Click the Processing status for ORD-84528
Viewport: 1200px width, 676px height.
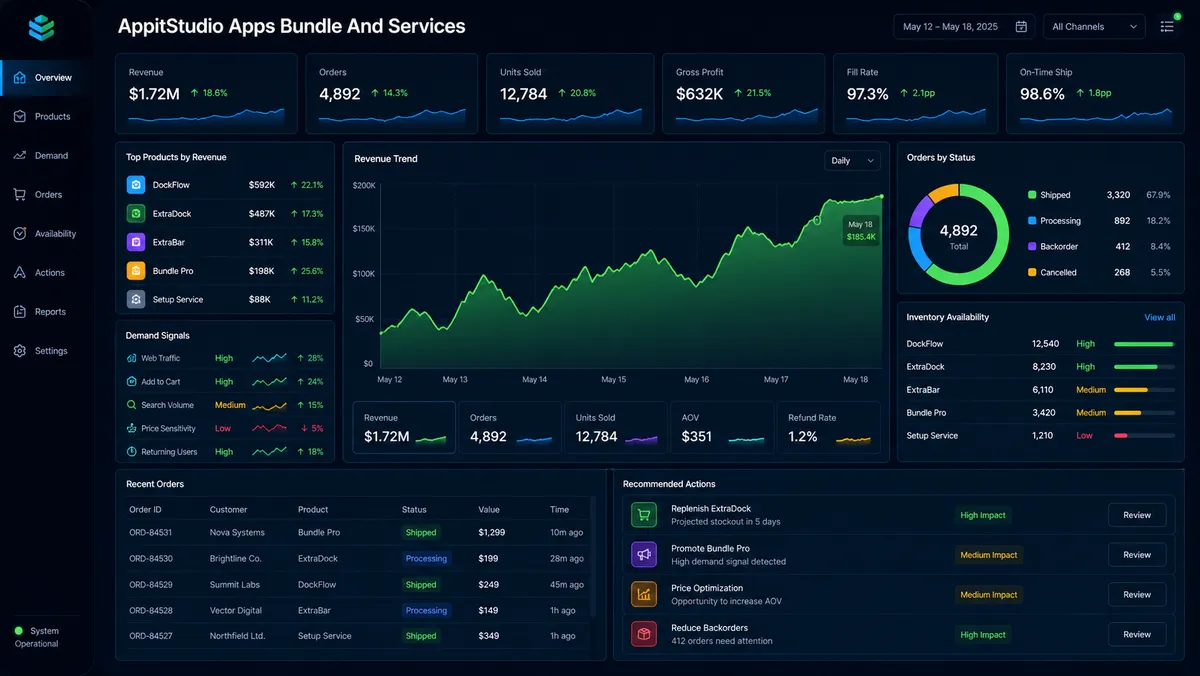pos(426,610)
